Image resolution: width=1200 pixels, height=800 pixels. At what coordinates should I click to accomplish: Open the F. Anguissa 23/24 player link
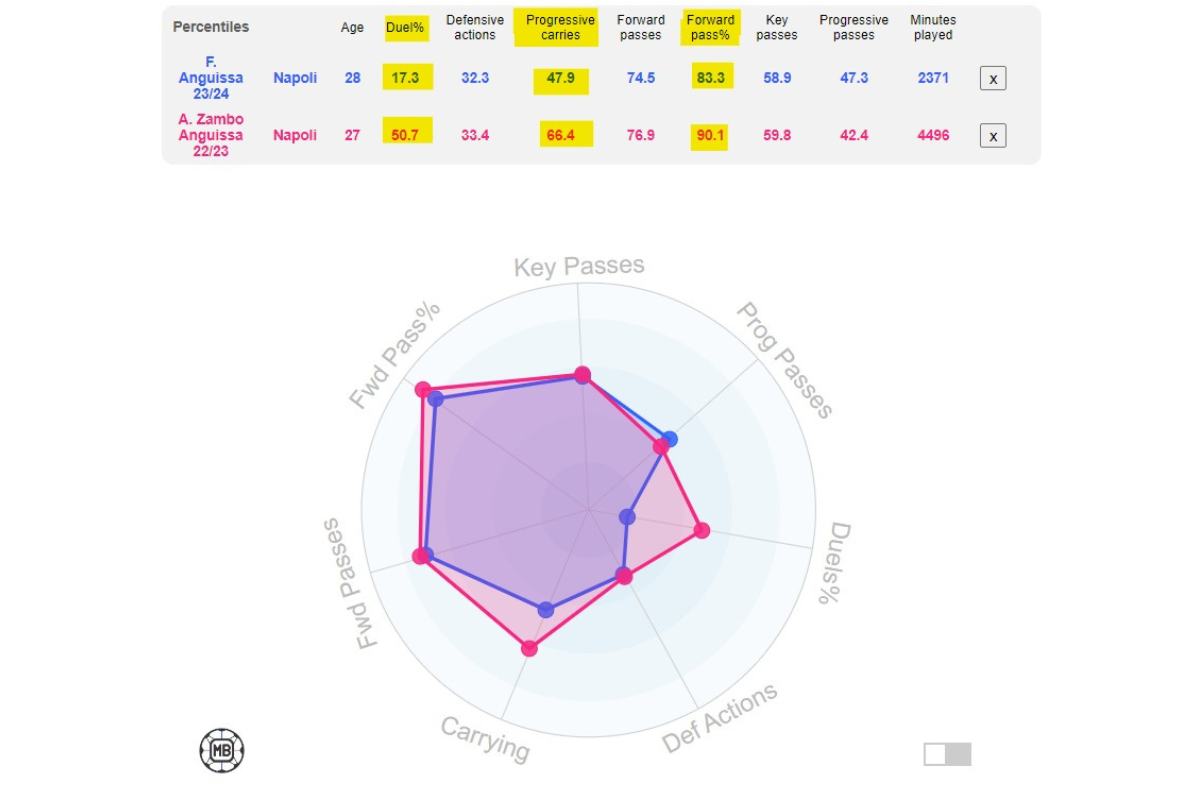pos(211,78)
